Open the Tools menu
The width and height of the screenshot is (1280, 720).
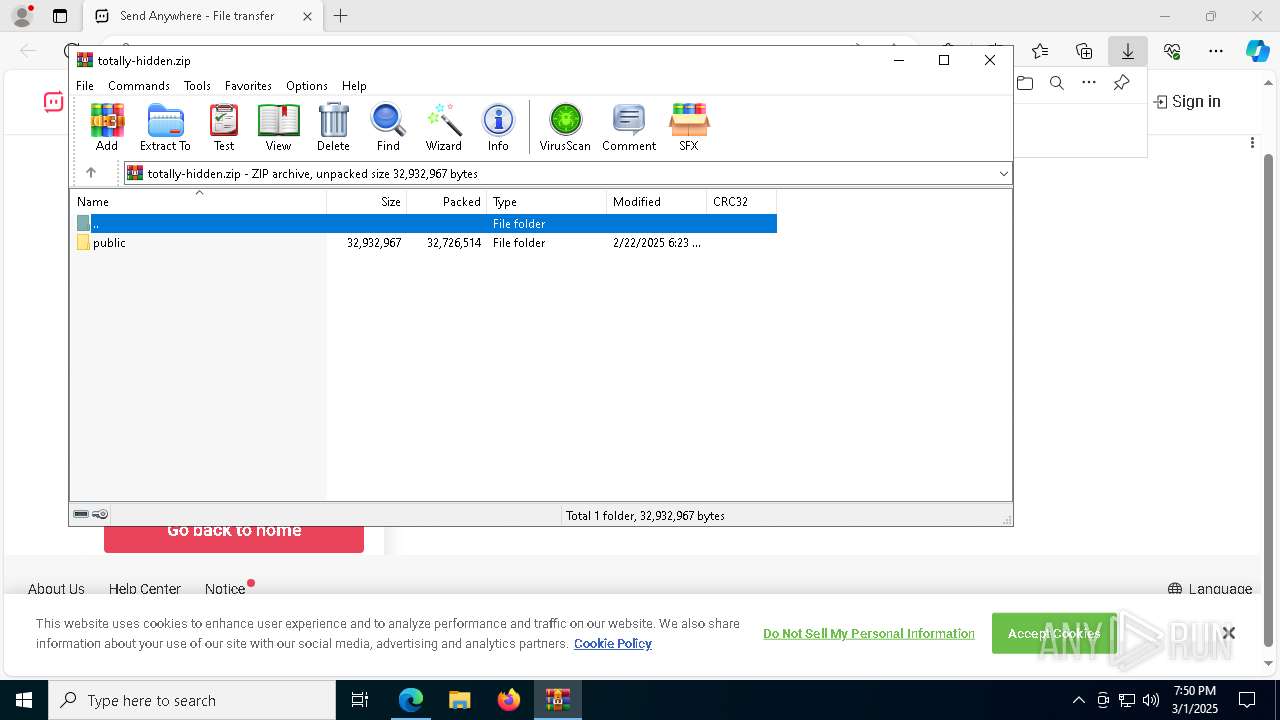[197, 86]
